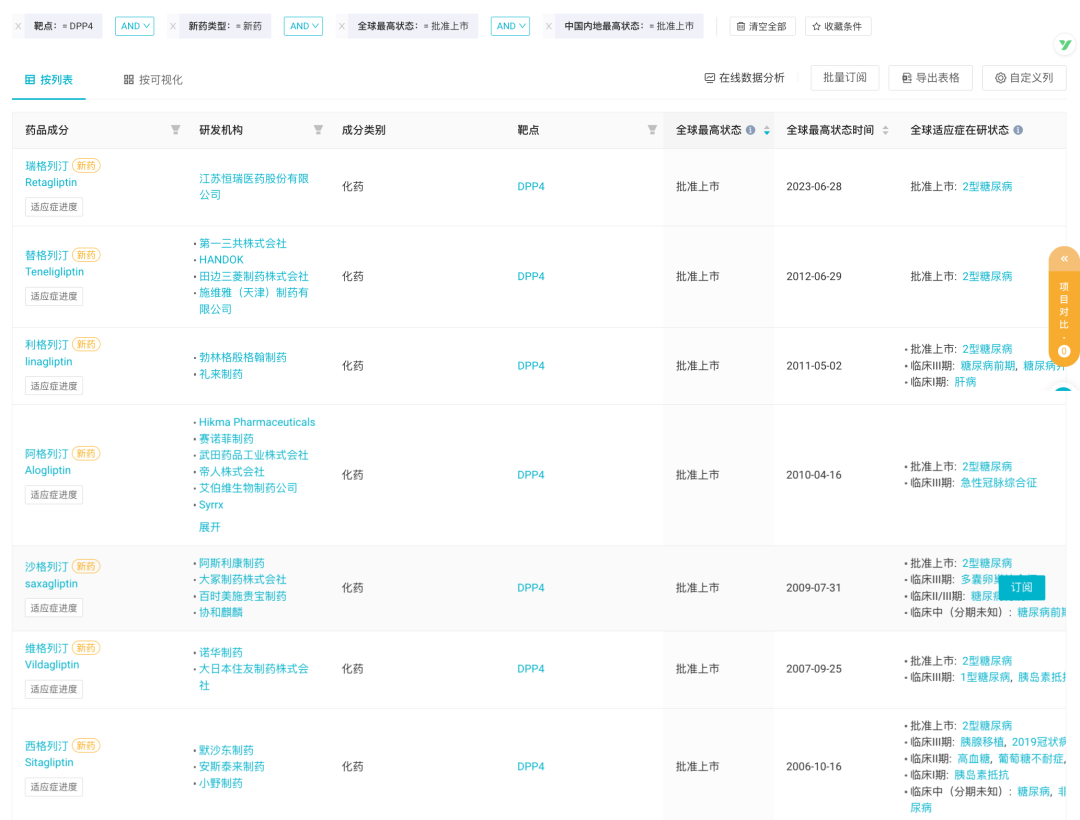Click 适应症进度 under 西格列汀
1080x820 pixels.
click(54, 787)
